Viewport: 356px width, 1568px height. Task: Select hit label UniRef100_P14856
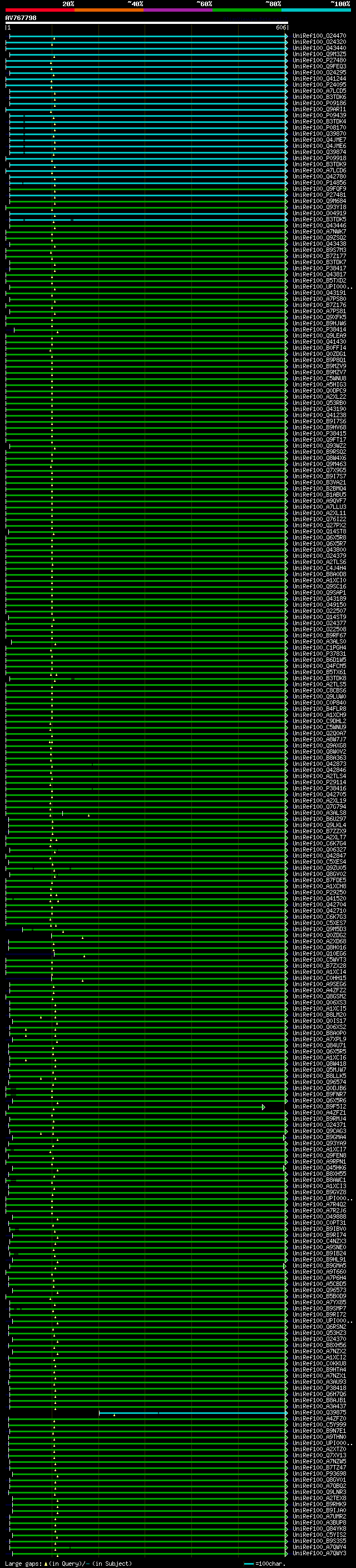coord(319,182)
